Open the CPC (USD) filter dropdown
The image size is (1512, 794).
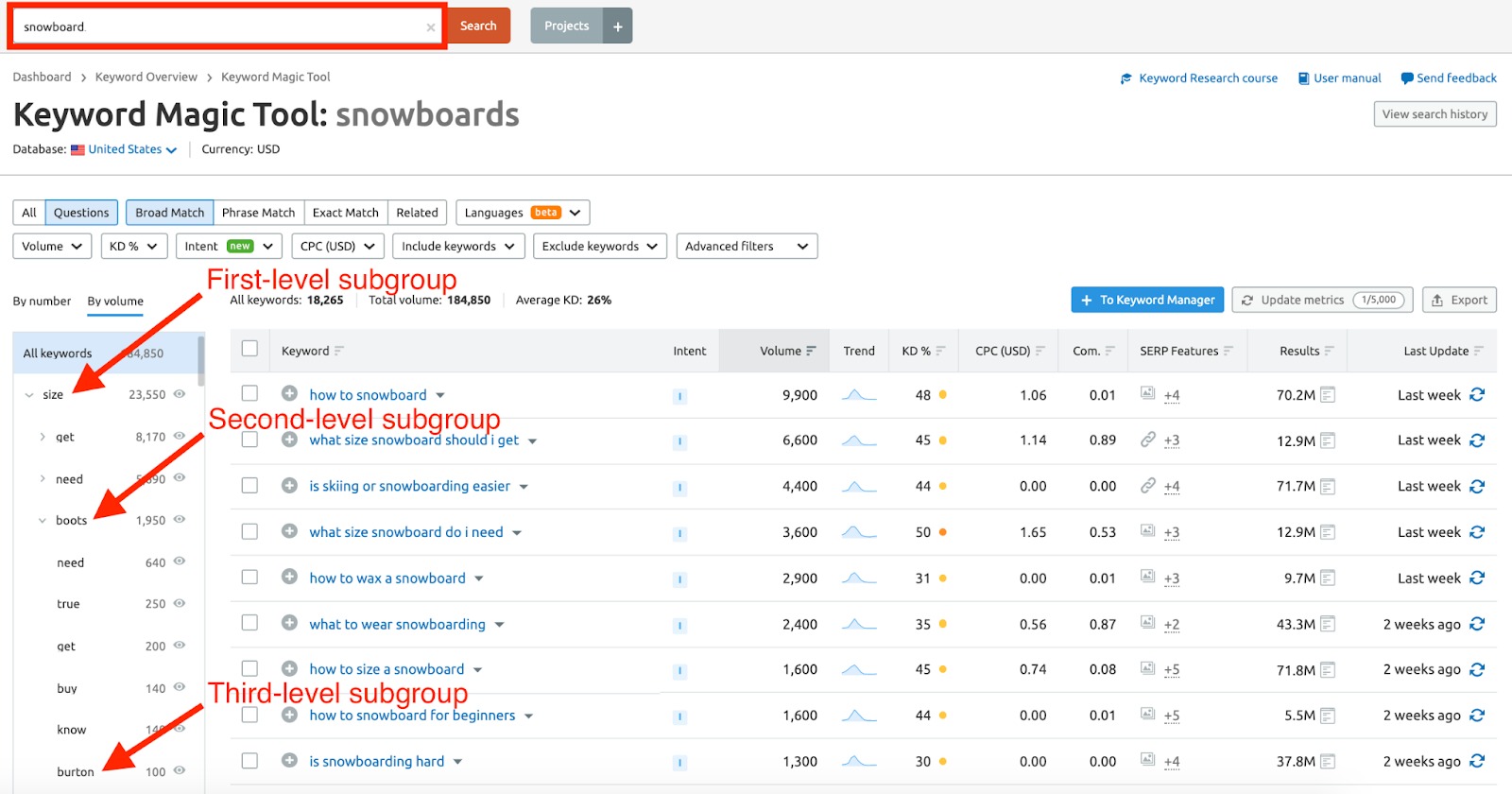point(338,246)
